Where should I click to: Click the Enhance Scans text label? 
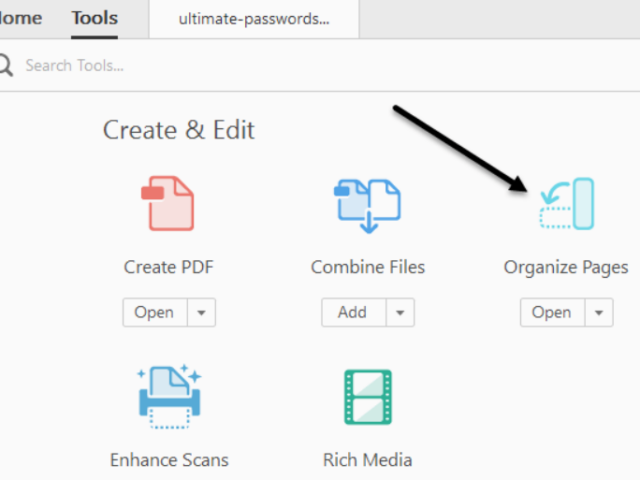coord(169,460)
